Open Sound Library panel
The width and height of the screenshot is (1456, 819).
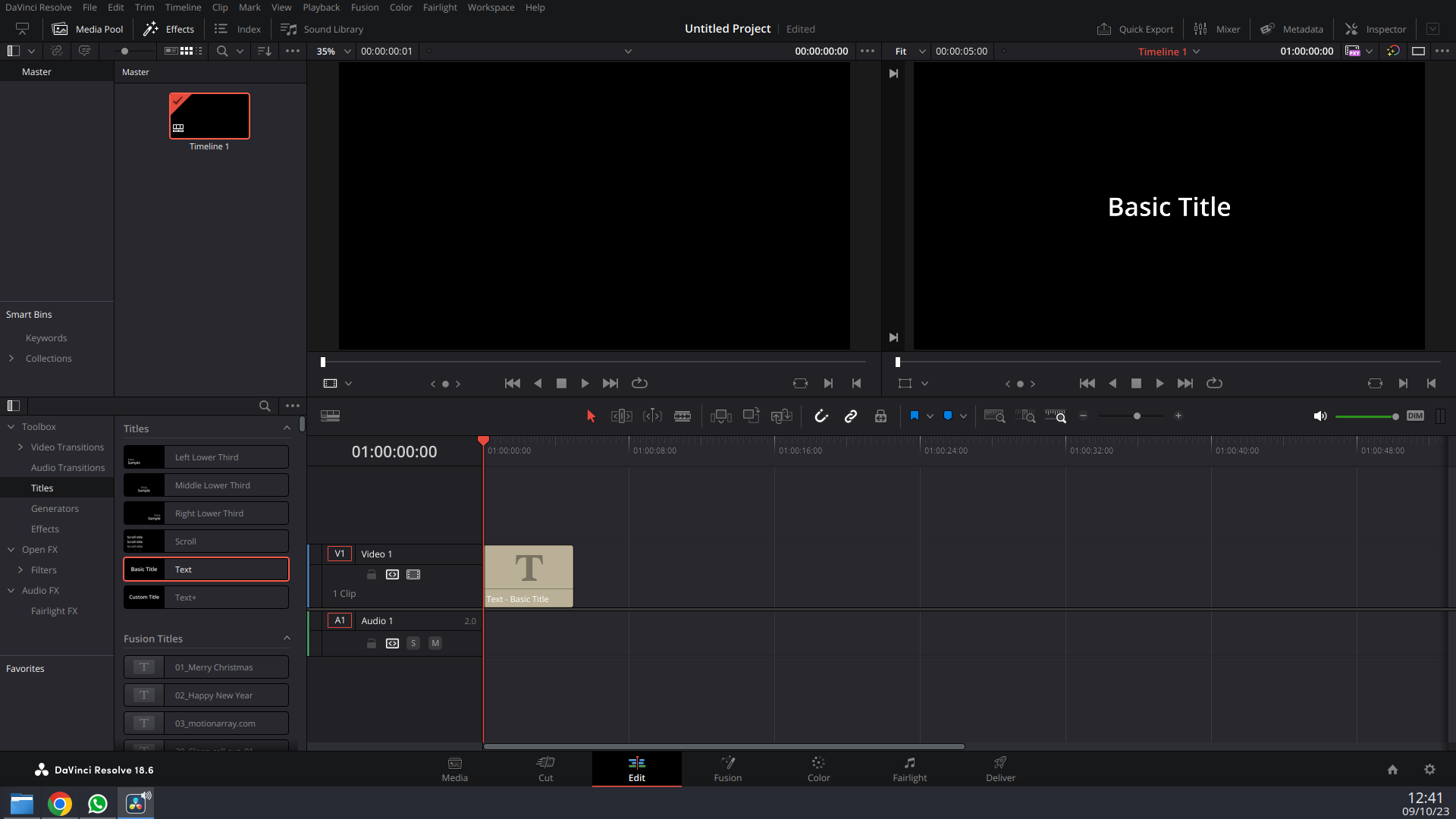(x=322, y=29)
